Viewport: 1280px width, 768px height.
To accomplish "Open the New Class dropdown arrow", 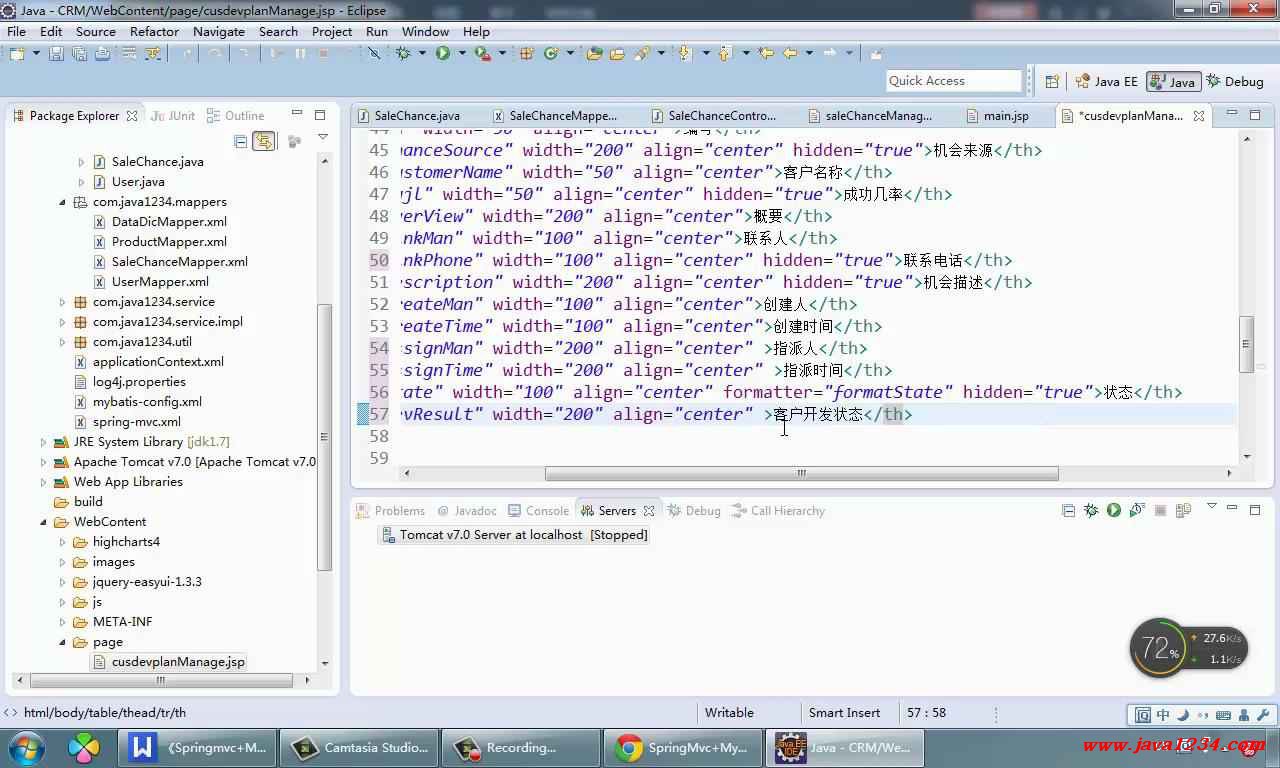I will [570, 53].
